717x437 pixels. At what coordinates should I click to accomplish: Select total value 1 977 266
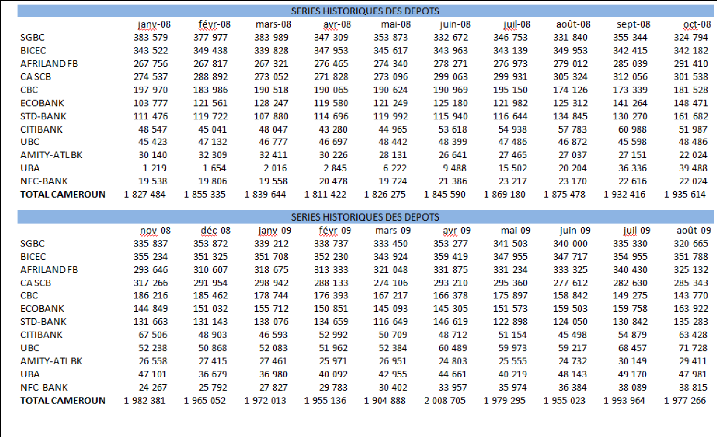click(x=685, y=401)
